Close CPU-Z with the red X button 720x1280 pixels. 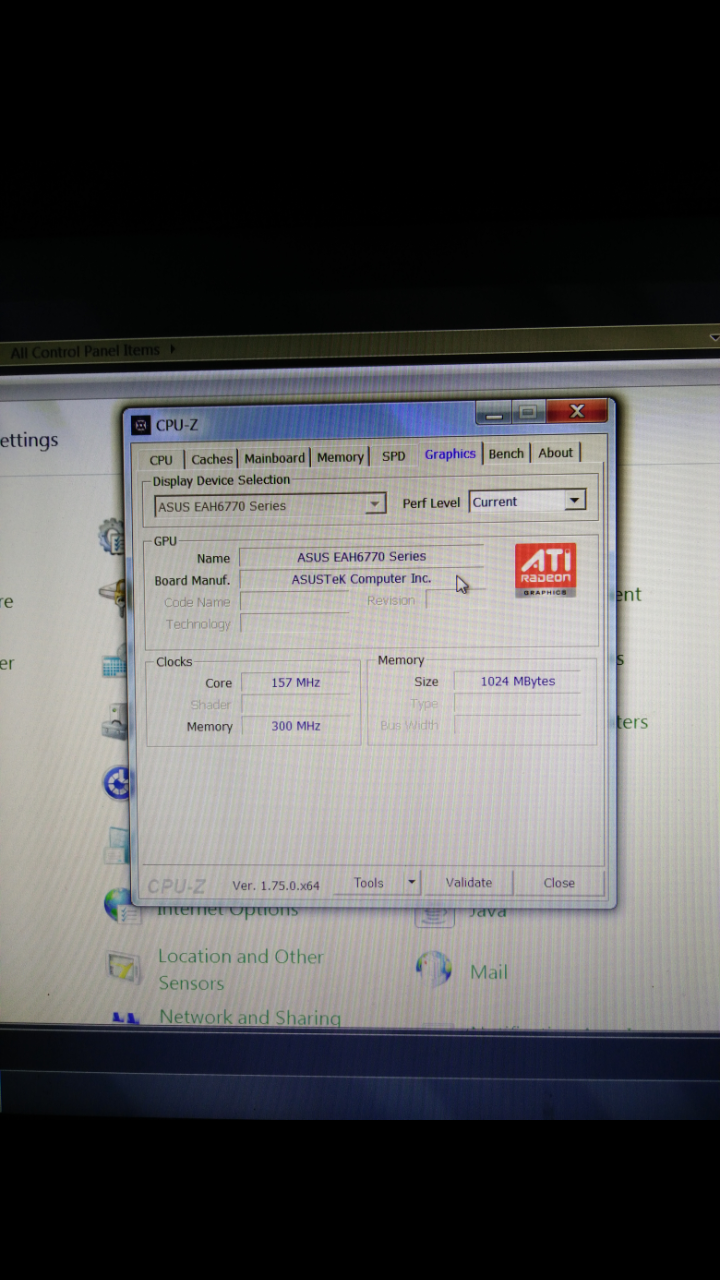tap(577, 411)
